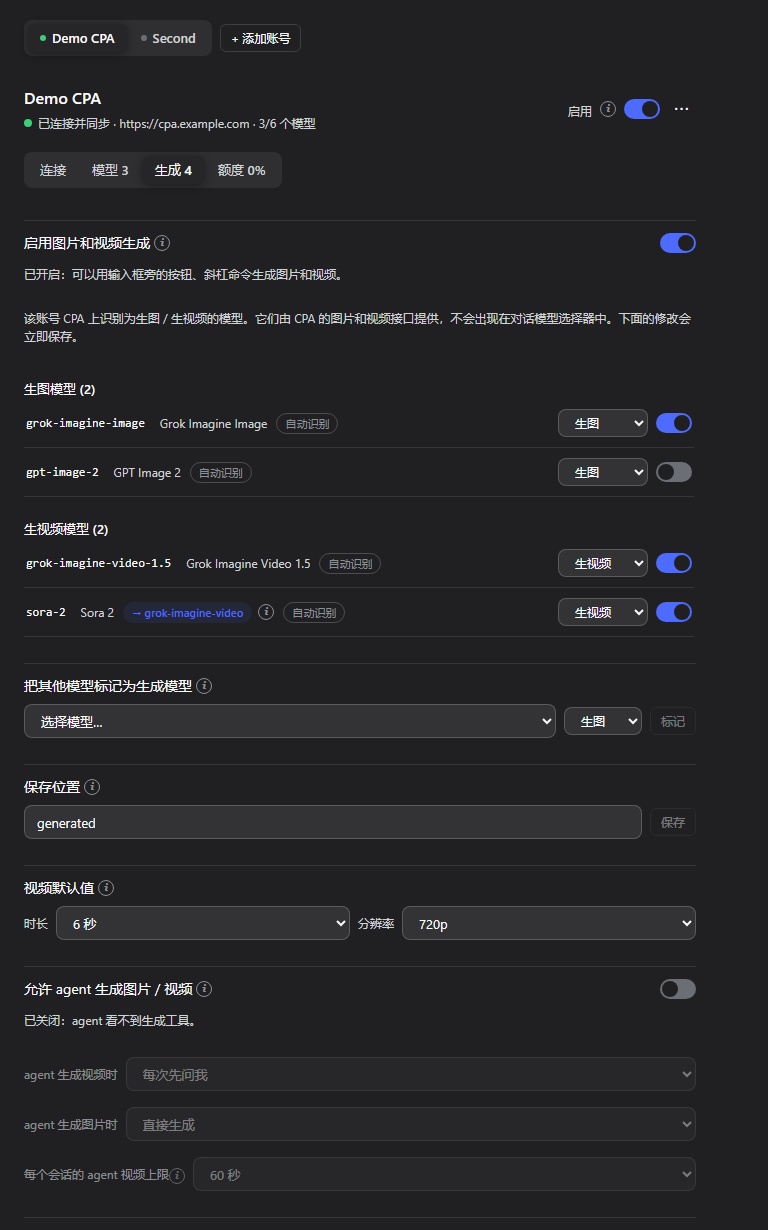The image size is (768, 1230).
Task: Click 自动识别 badge on gpt-image-2 row
Action: pos(221,473)
